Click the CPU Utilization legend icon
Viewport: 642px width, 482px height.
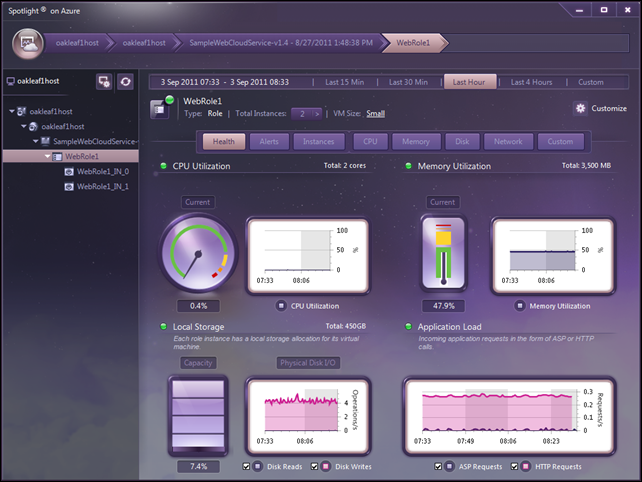click(x=281, y=306)
